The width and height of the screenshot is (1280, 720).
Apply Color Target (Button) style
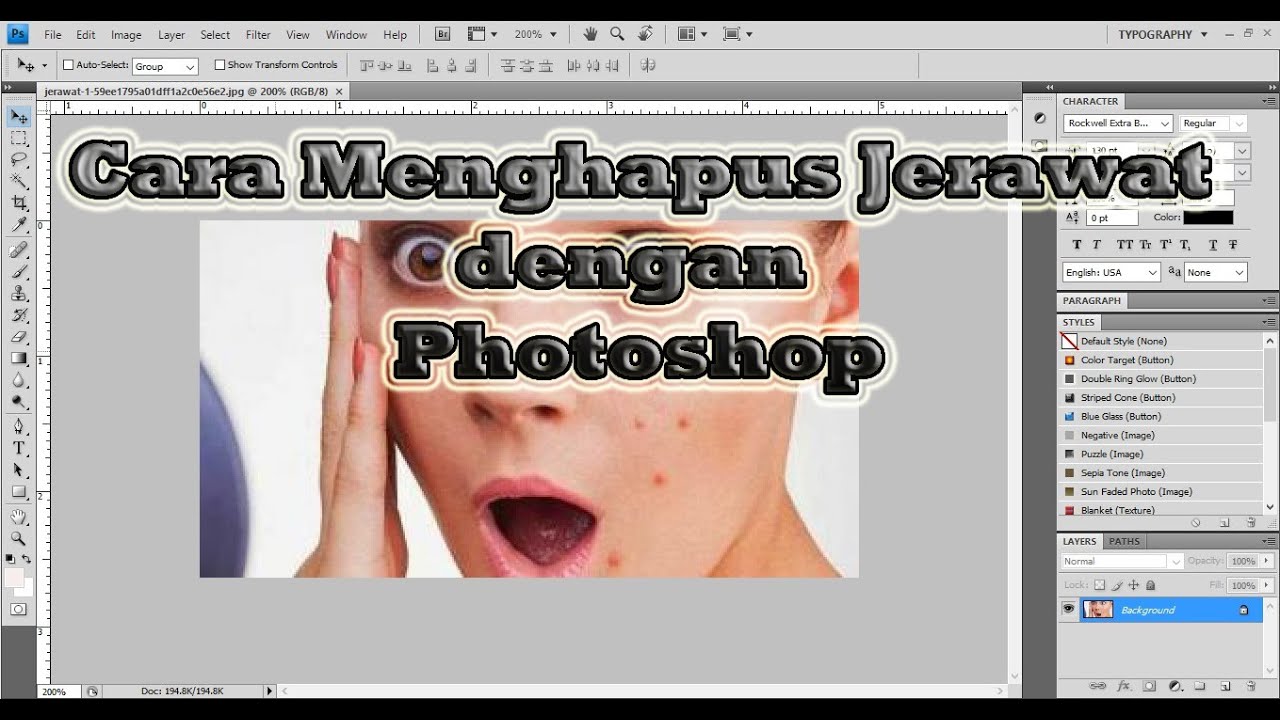coord(1160,360)
